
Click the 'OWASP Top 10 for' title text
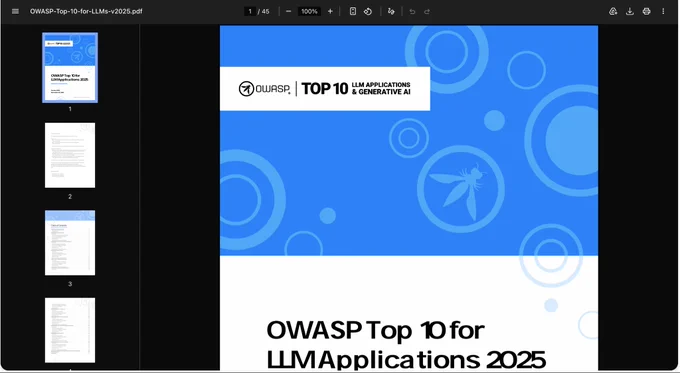click(x=376, y=330)
